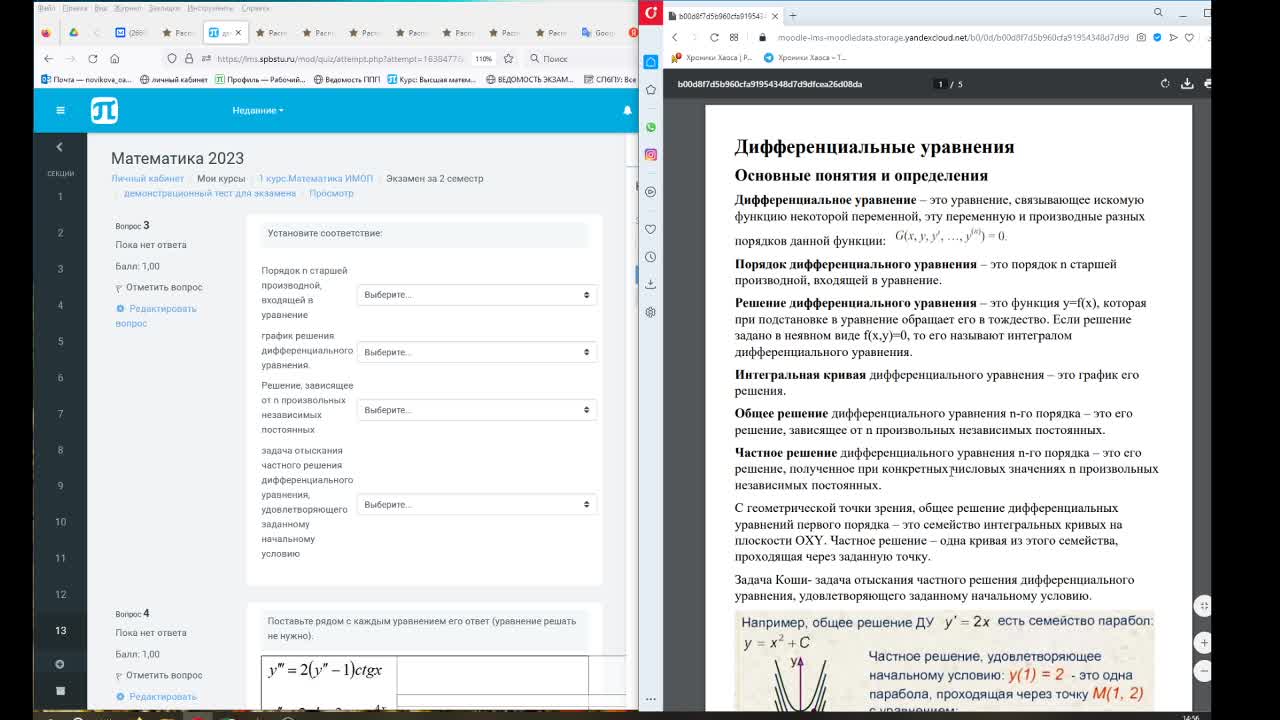Open '1 курс.Математика ИМОП' breadcrumb link

tap(315, 178)
